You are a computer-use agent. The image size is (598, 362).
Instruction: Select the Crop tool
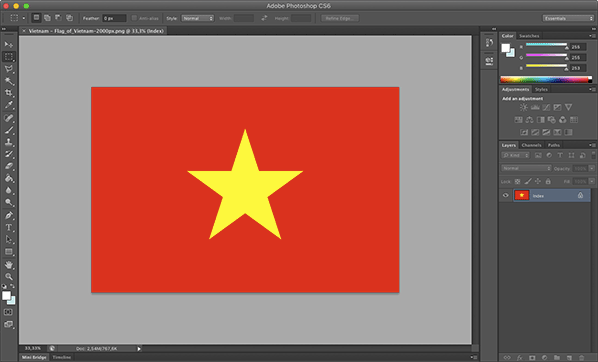point(9,93)
